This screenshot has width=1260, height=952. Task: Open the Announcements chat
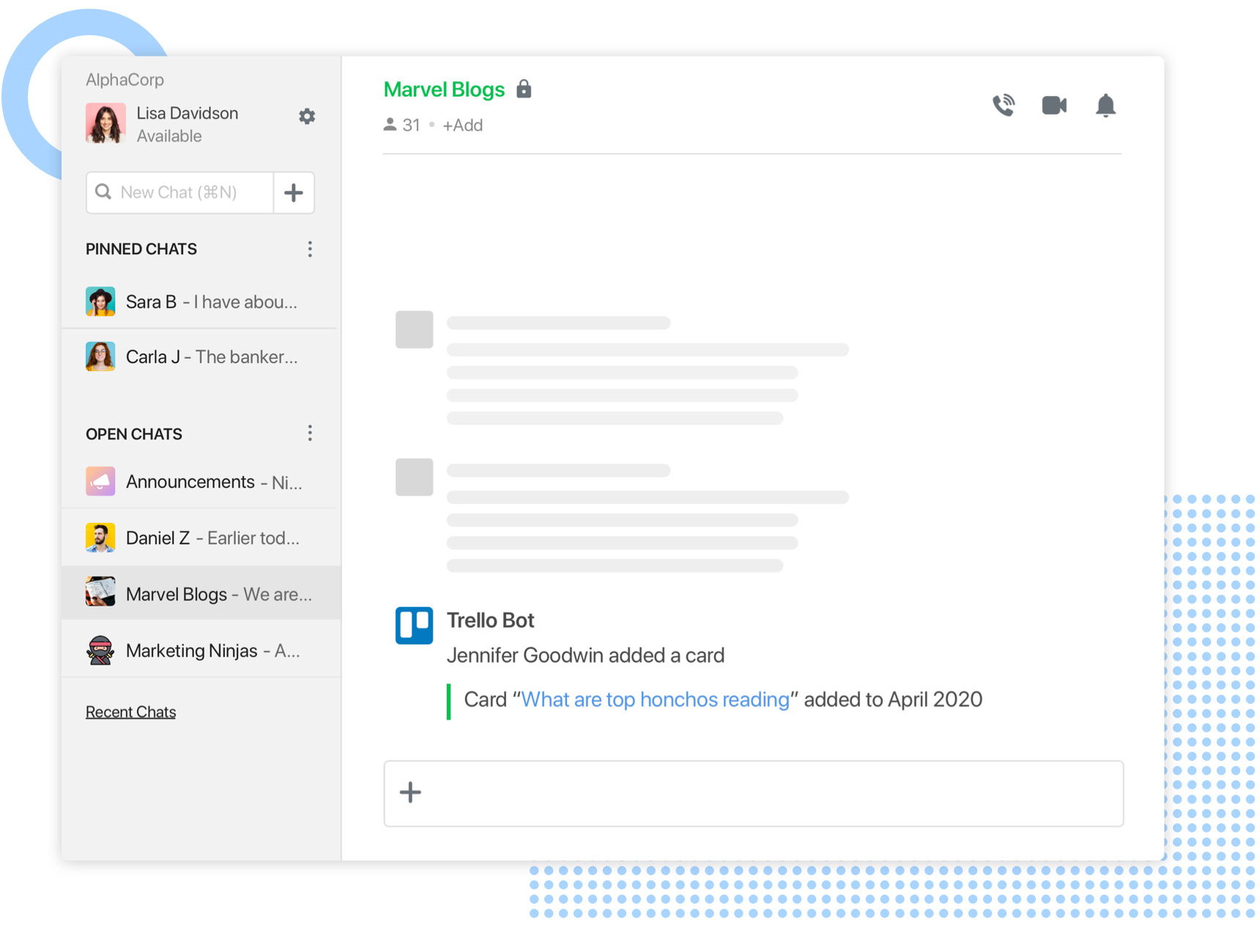pos(201,482)
